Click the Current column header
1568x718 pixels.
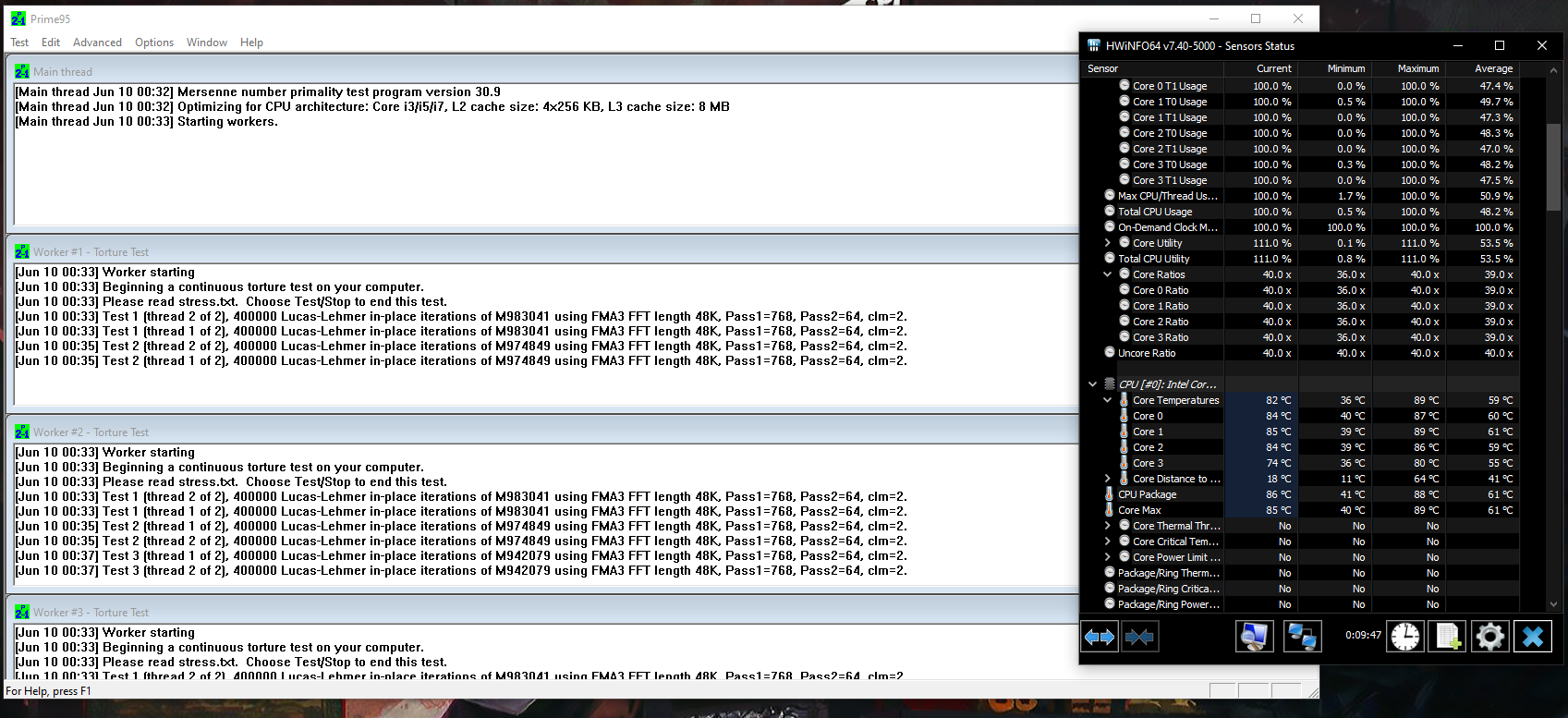point(1262,68)
